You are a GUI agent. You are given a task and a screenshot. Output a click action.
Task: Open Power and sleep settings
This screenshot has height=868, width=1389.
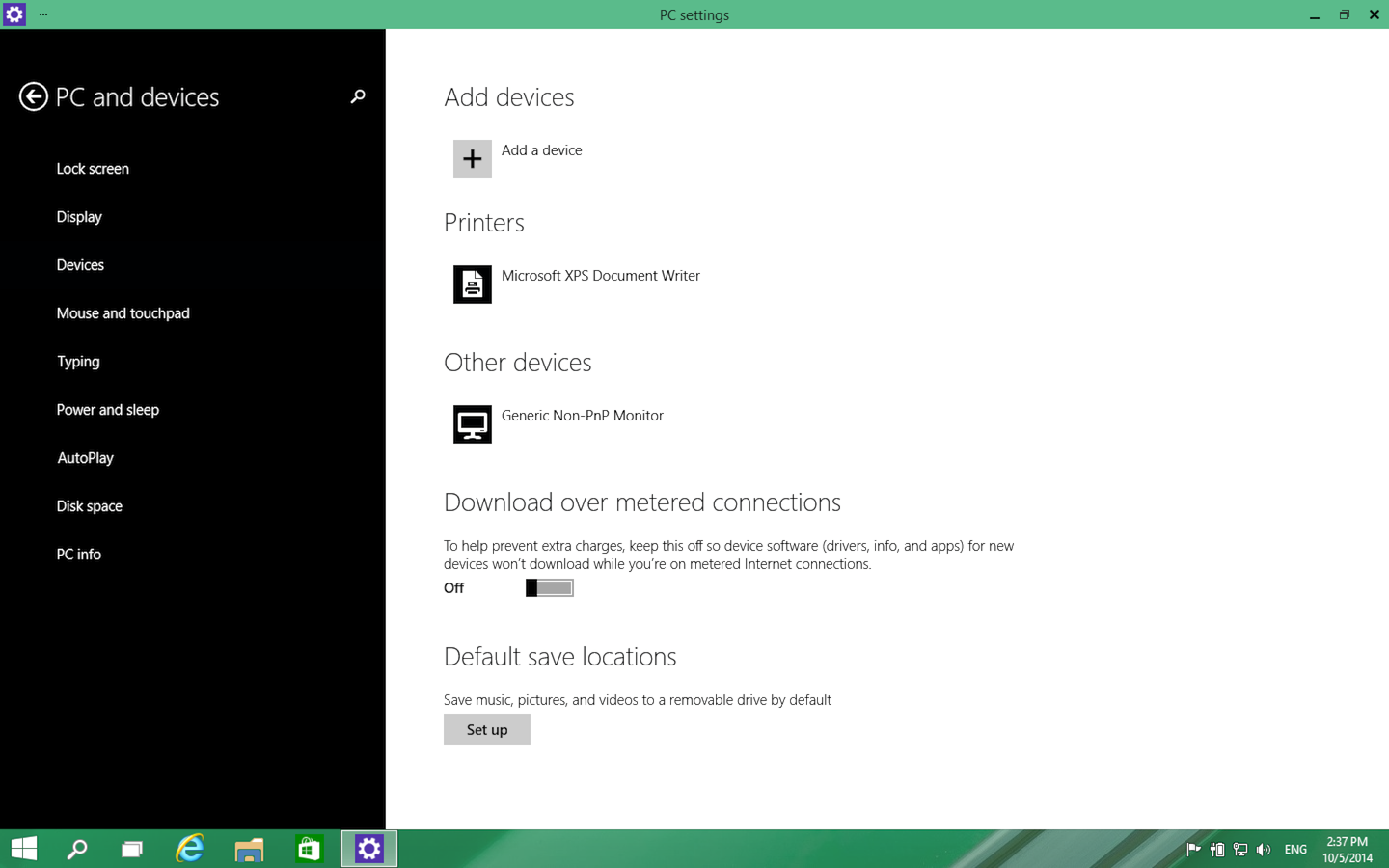pos(108,410)
